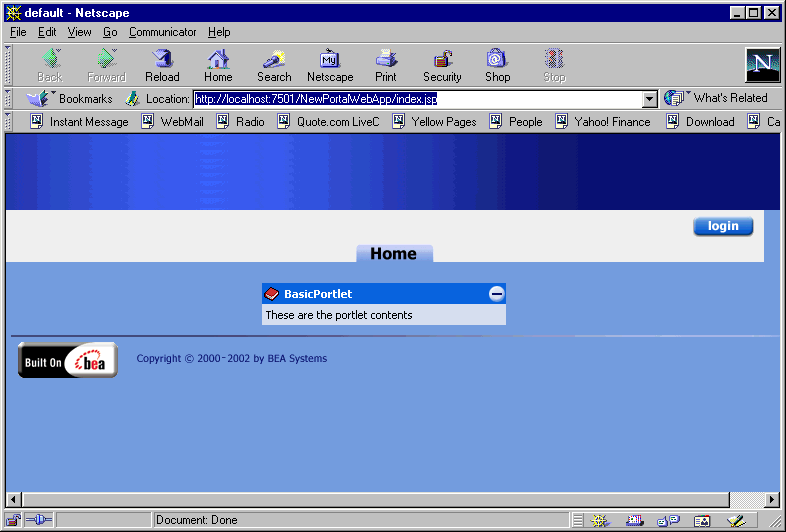
Task: Click the page proxy icon beside Location
Action: [x=132, y=98]
